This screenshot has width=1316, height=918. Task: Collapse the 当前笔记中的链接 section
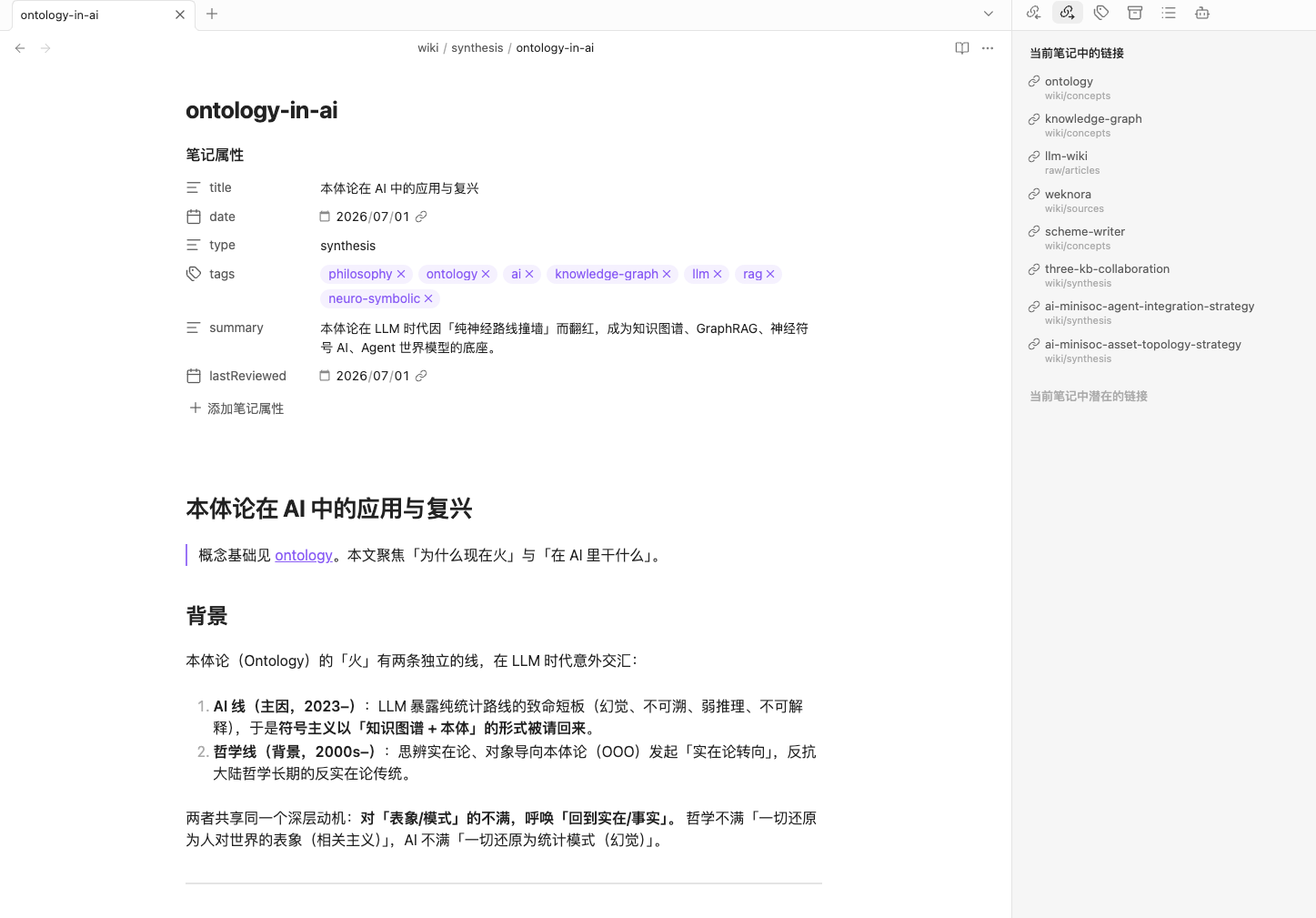click(1077, 53)
